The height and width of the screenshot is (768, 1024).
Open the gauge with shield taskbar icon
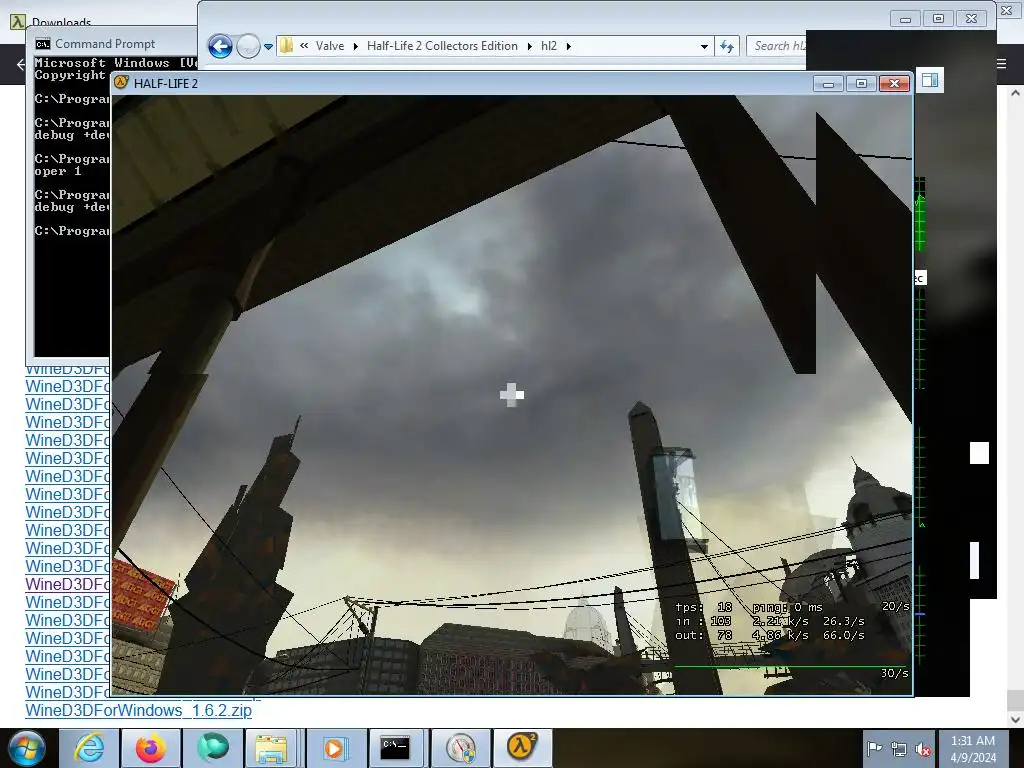pos(461,748)
